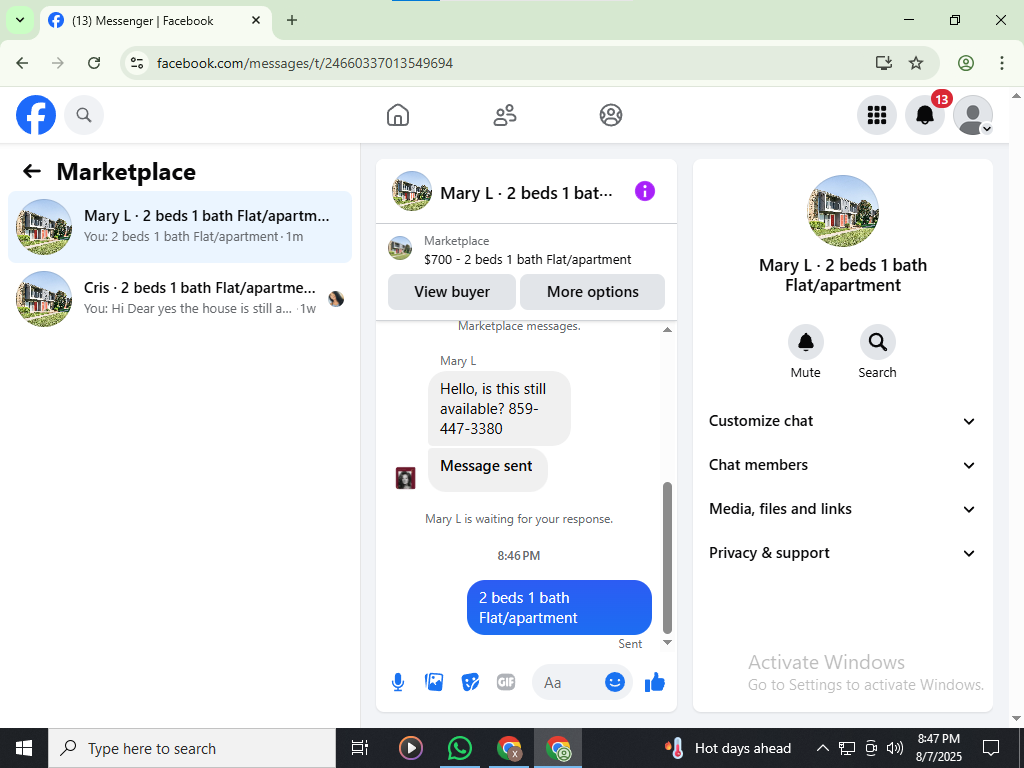Open the Hot days ahead weather widget
Image resolution: width=1024 pixels, height=768 pixels.
click(x=727, y=748)
